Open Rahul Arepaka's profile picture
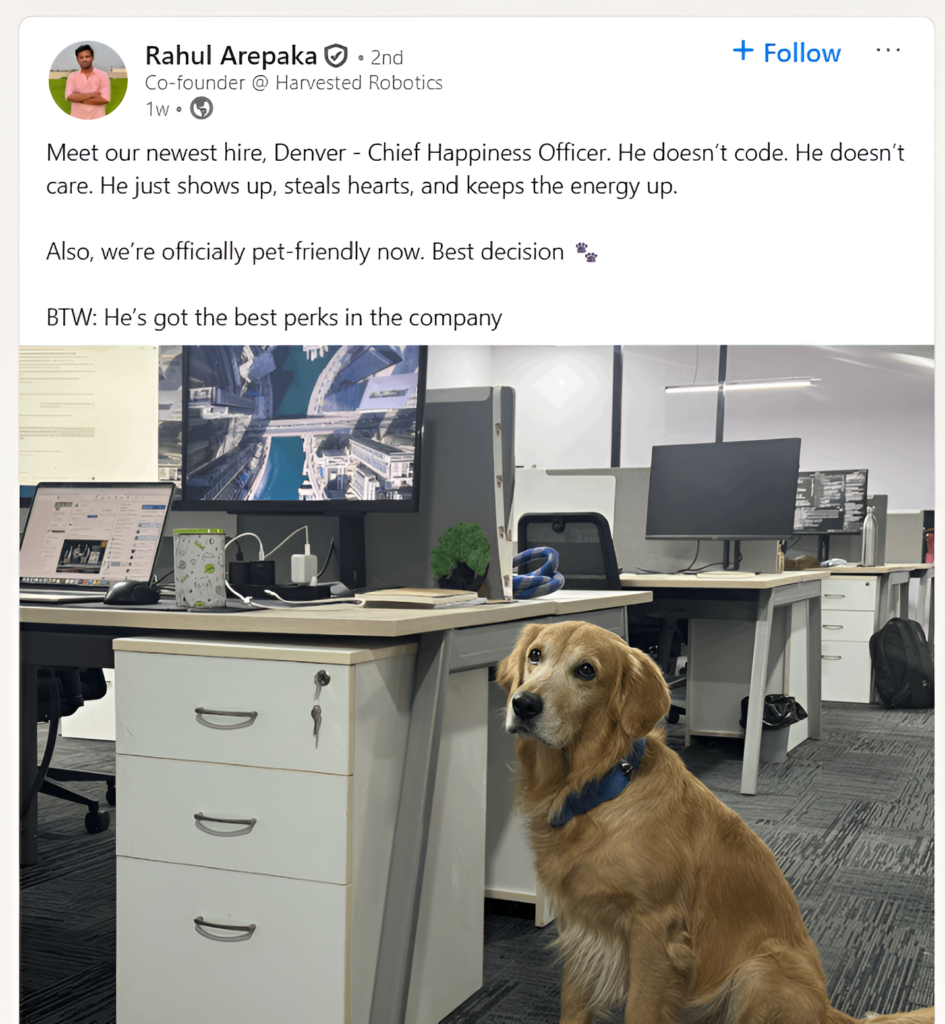The width and height of the screenshot is (945, 1024). [88, 80]
